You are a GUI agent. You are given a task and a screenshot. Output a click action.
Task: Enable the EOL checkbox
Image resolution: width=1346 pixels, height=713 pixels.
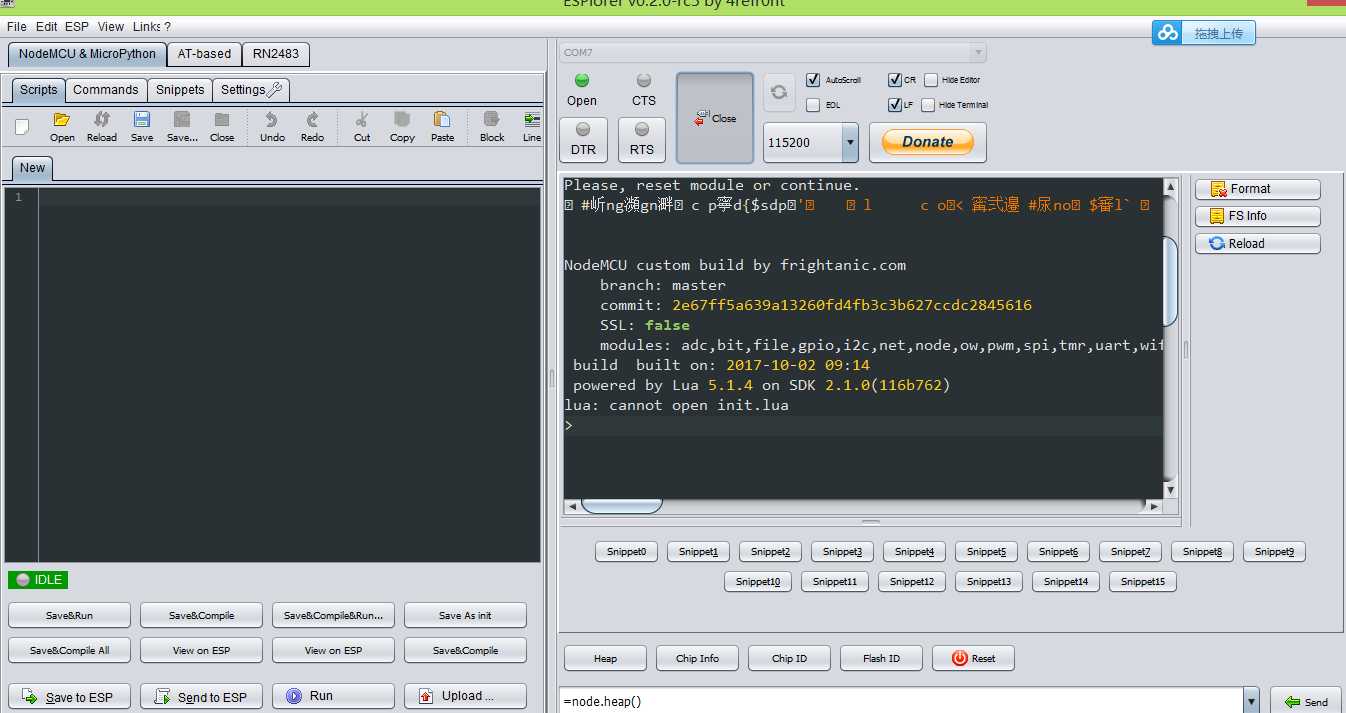point(813,104)
